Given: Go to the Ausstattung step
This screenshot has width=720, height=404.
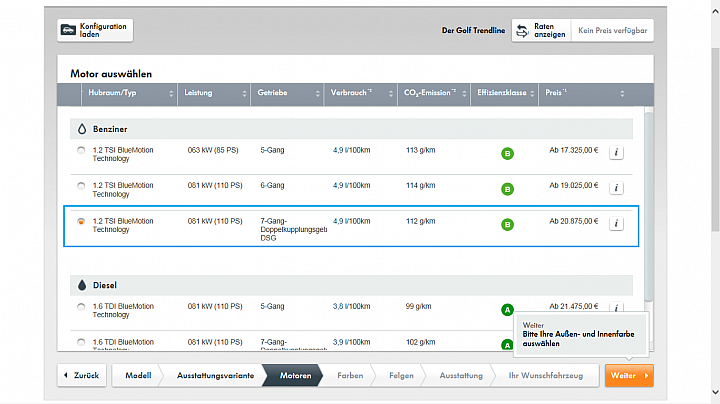Looking at the screenshot, I should point(461,376).
